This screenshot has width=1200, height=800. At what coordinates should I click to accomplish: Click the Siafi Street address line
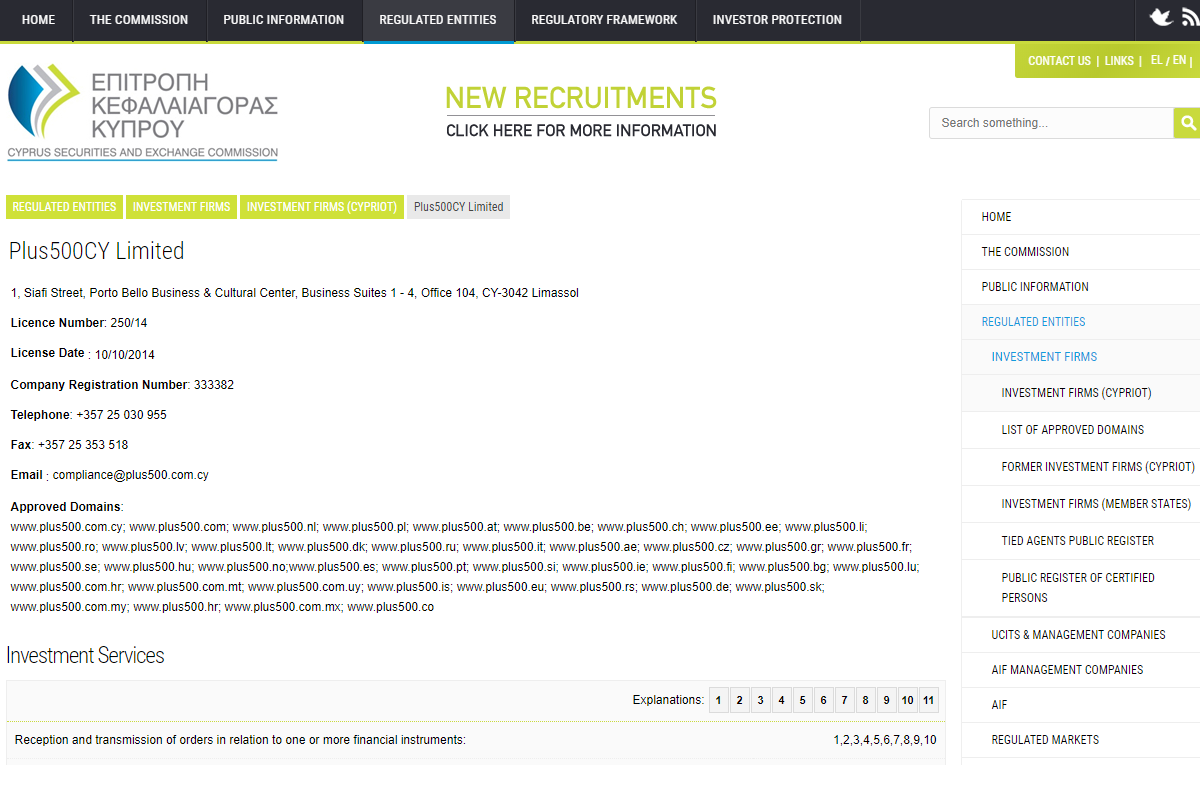point(295,293)
